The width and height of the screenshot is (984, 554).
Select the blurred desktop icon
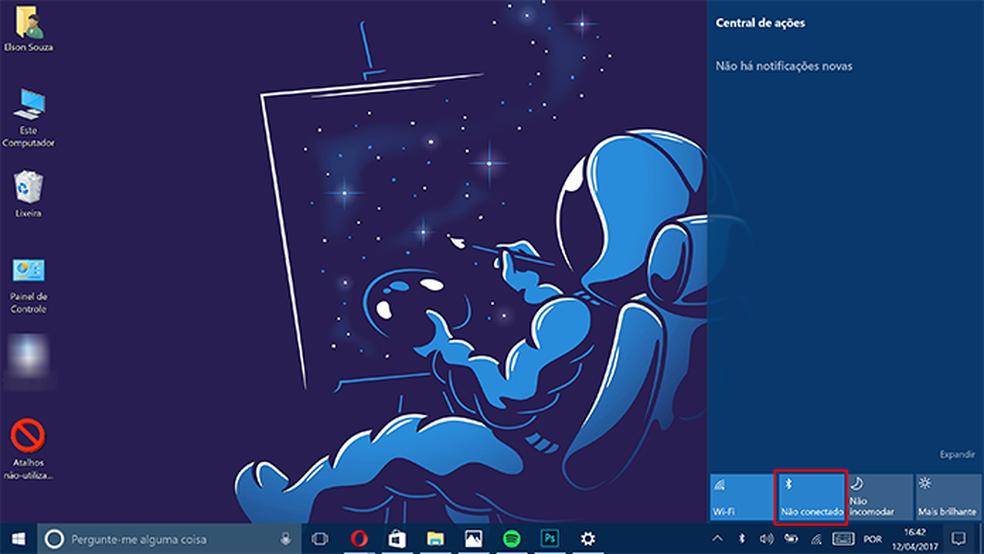28,361
